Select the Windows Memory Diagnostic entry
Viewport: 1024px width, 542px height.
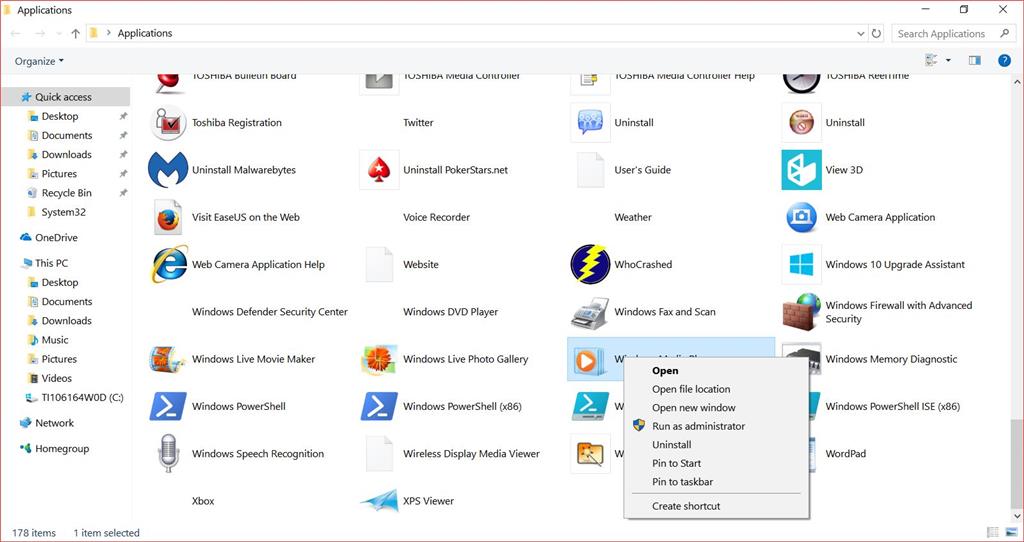[891, 359]
